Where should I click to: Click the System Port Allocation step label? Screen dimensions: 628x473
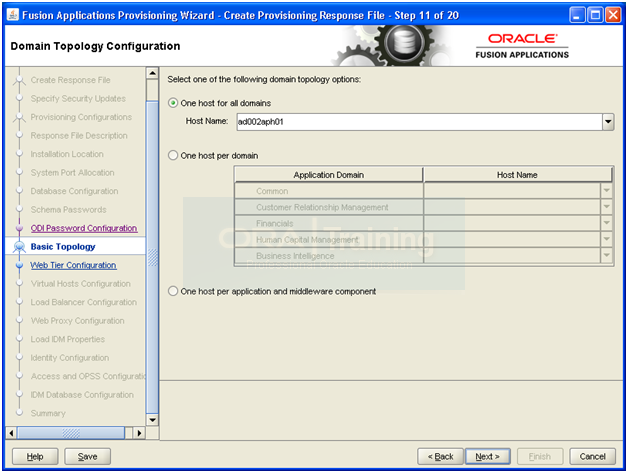click(x=72, y=173)
